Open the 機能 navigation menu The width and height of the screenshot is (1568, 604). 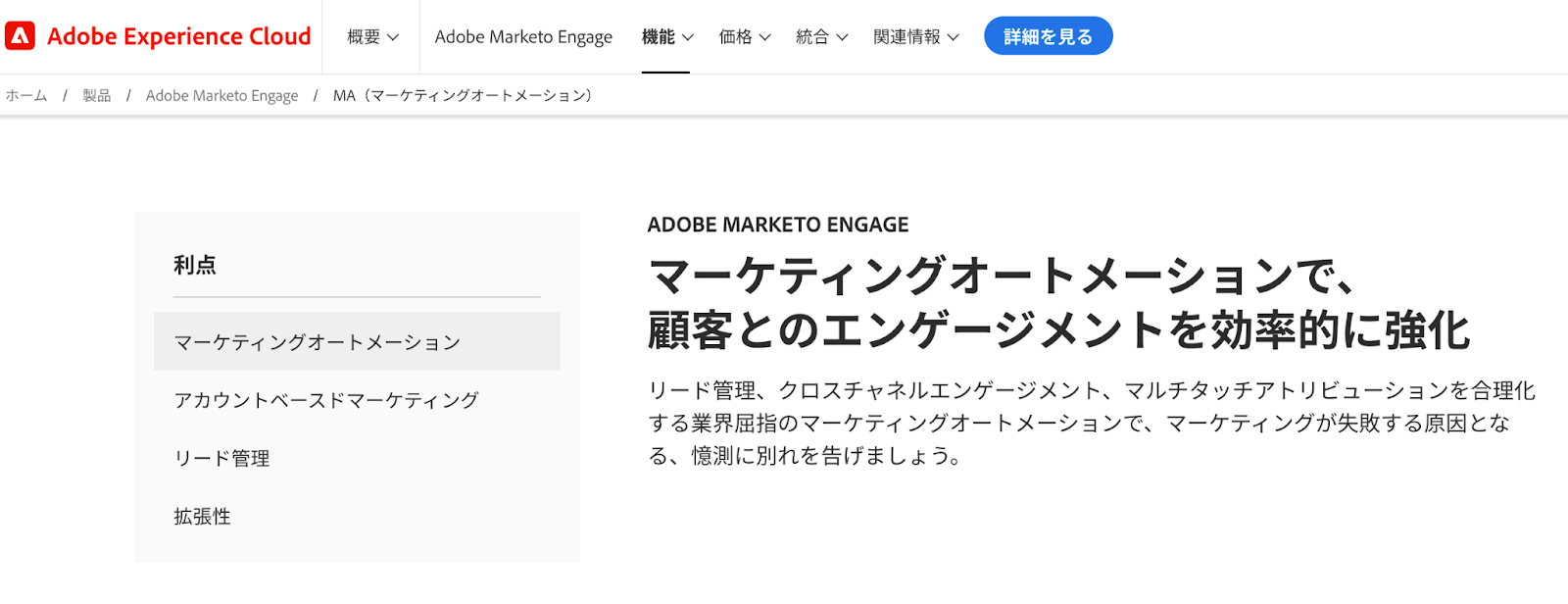point(667,36)
